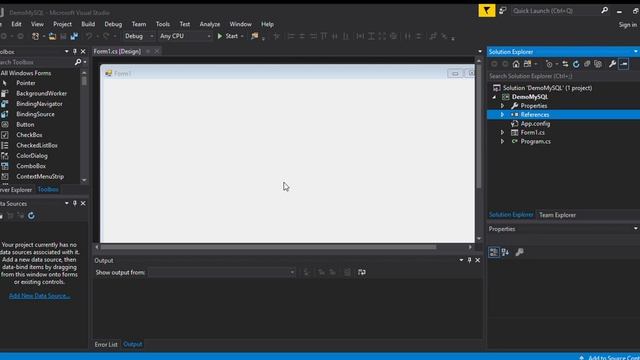
Task: Select Alphabetical sort in Properties panel
Action: (x=505, y=252)
